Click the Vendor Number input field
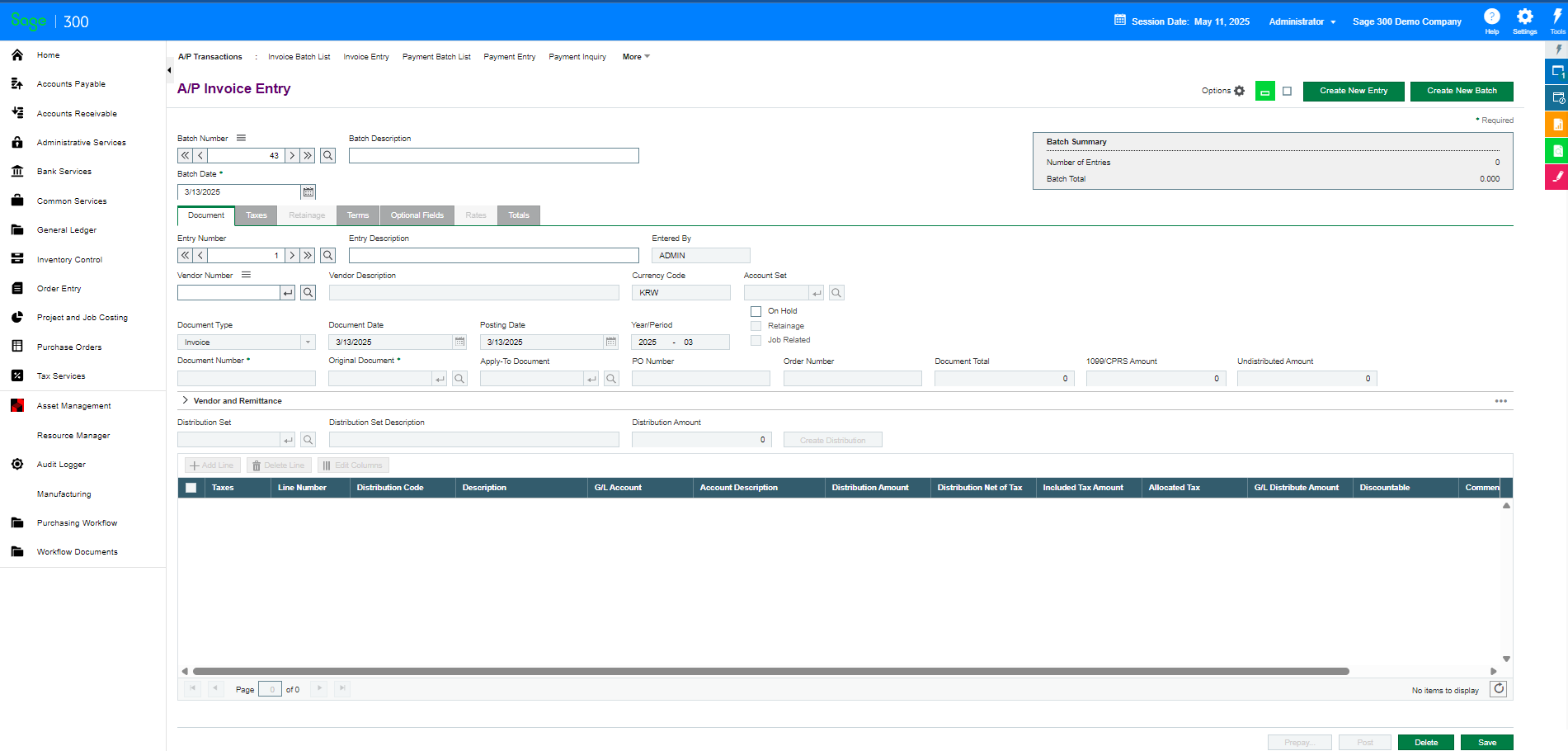 click(x=229, y=293)
